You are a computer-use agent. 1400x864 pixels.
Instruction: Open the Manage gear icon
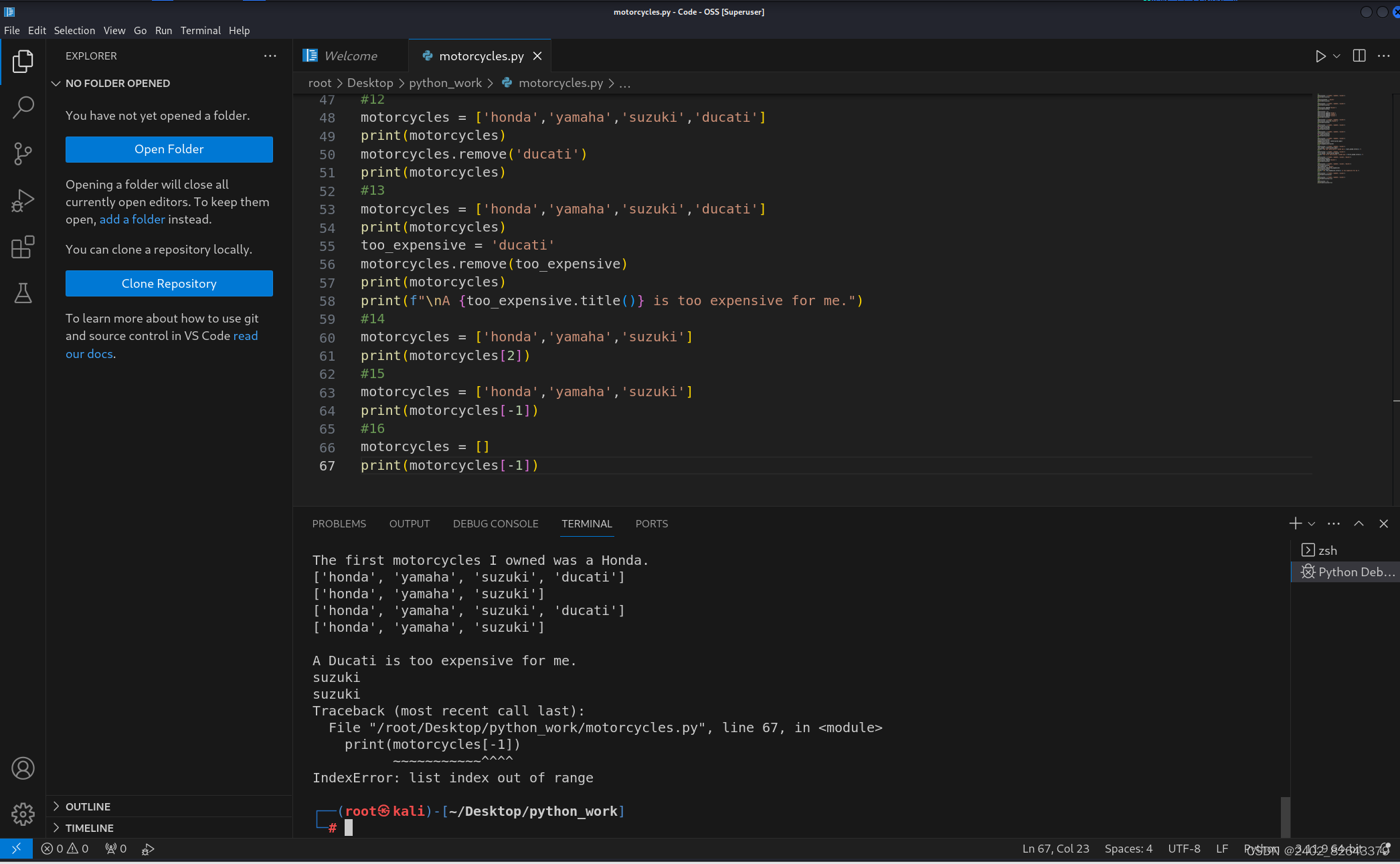(23, 814)
